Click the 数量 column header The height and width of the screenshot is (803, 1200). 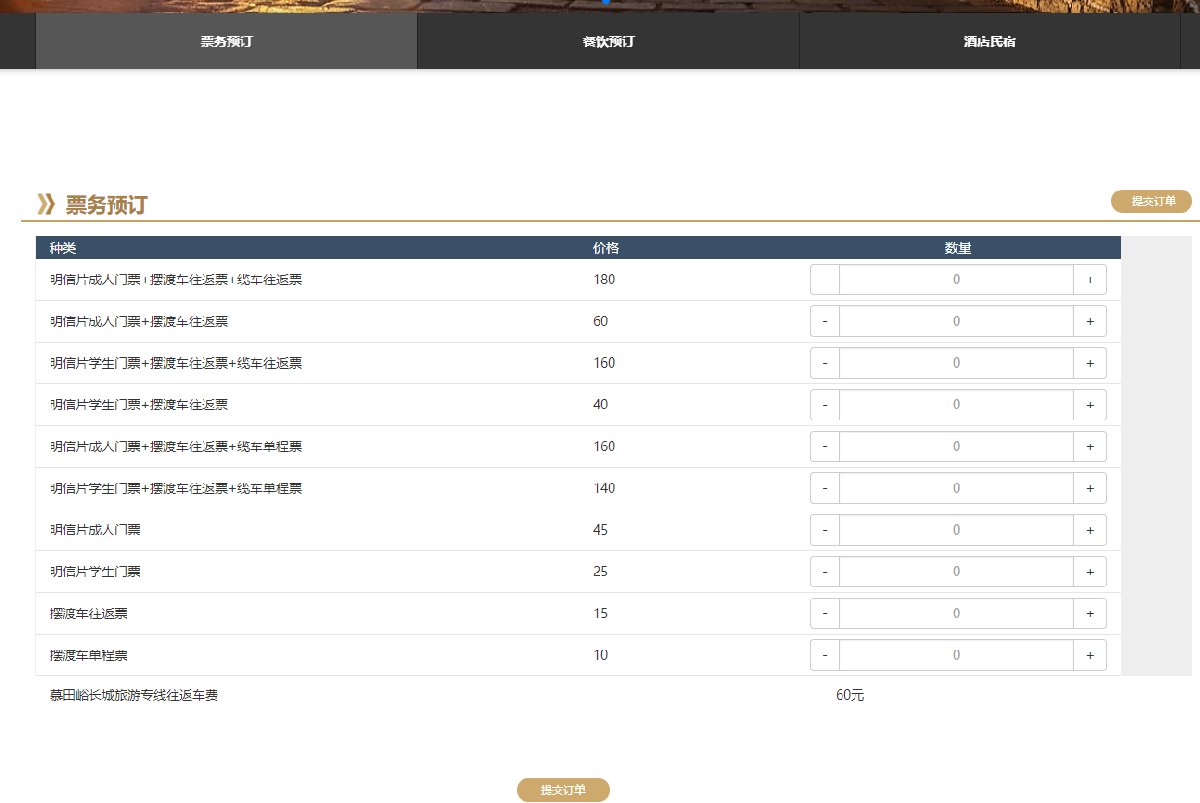(958, 248)
